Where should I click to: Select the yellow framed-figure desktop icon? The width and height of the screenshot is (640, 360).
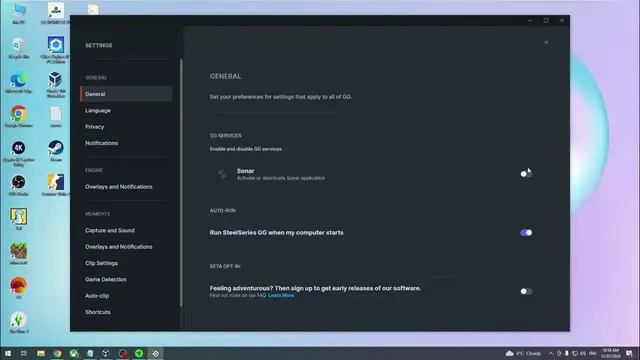click(x=19, y=219)
